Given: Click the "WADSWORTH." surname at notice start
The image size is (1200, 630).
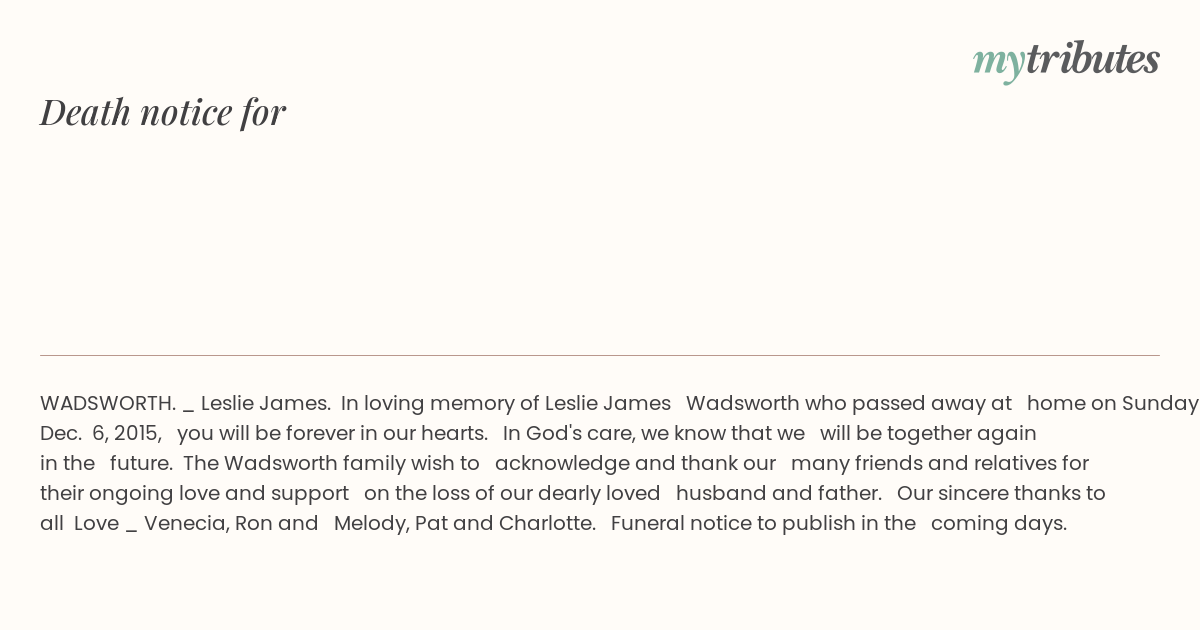Looking at the screenshot, I should [108, 403].
